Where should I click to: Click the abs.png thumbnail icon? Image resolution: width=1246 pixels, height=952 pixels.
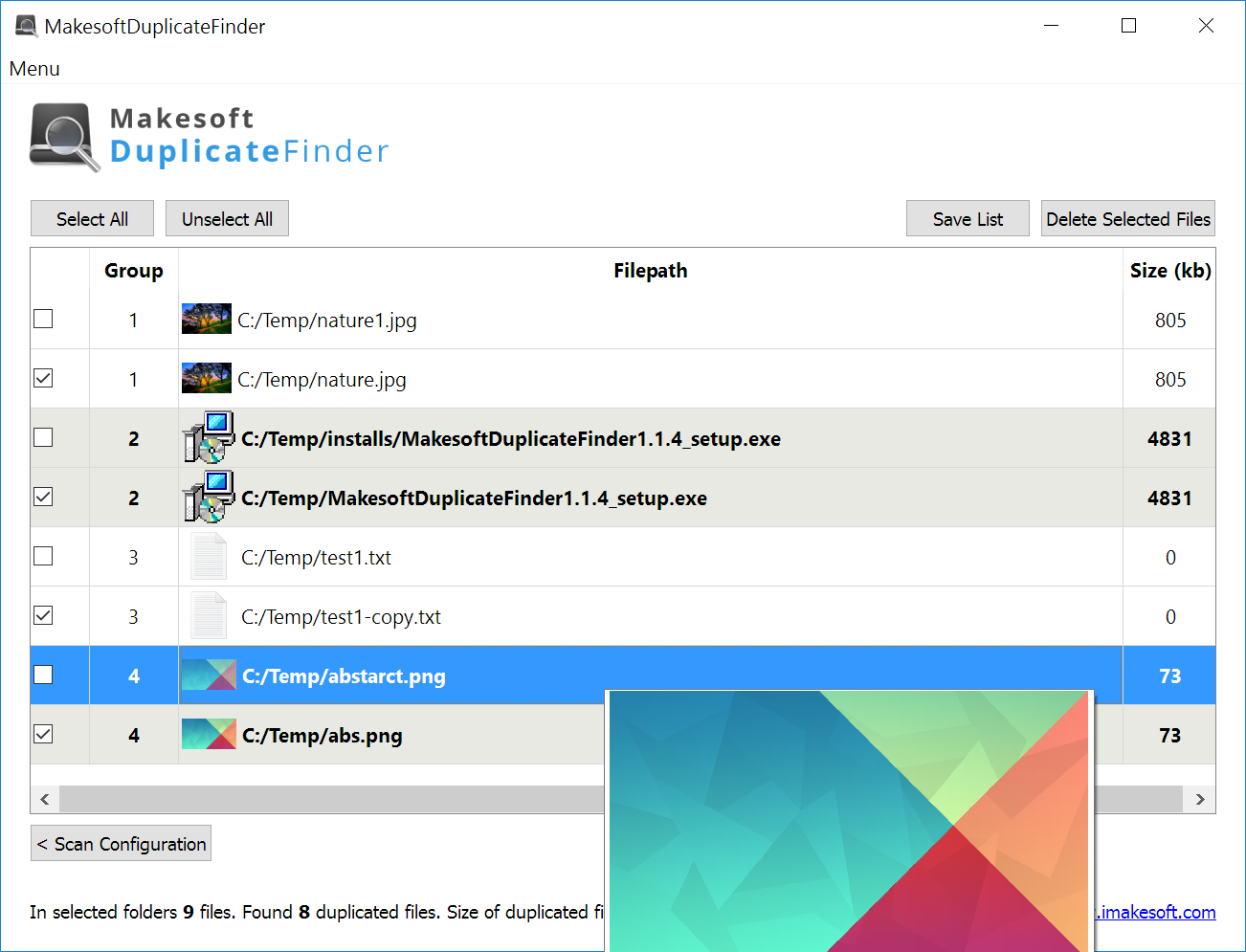[209, 735]
